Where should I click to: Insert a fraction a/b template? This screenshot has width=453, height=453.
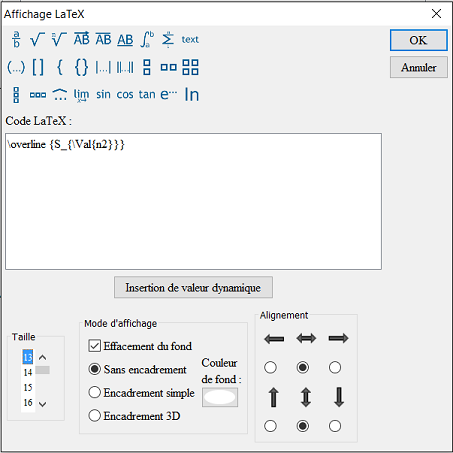[16, 39]
